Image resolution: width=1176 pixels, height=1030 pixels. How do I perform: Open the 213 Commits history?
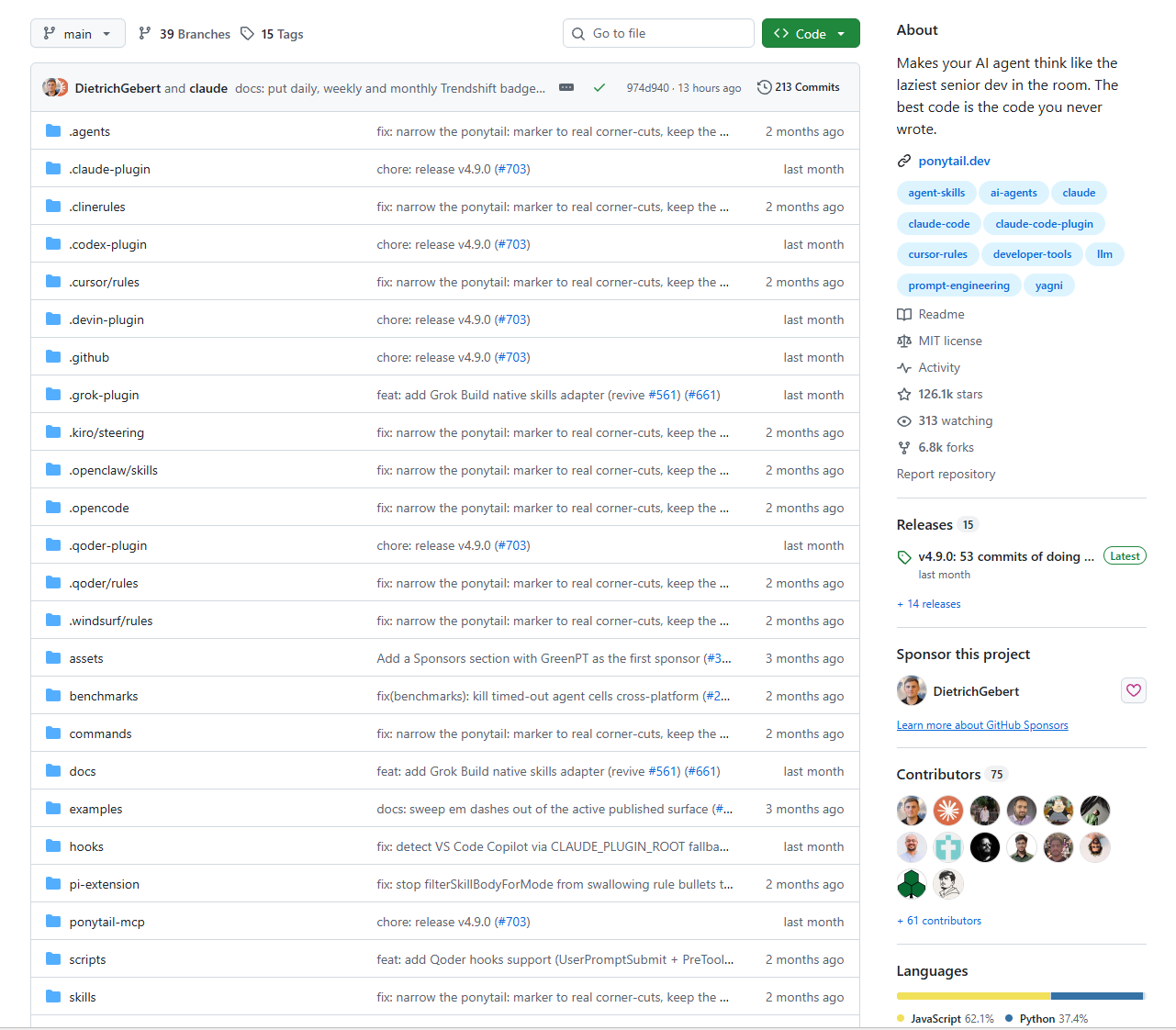799,87
